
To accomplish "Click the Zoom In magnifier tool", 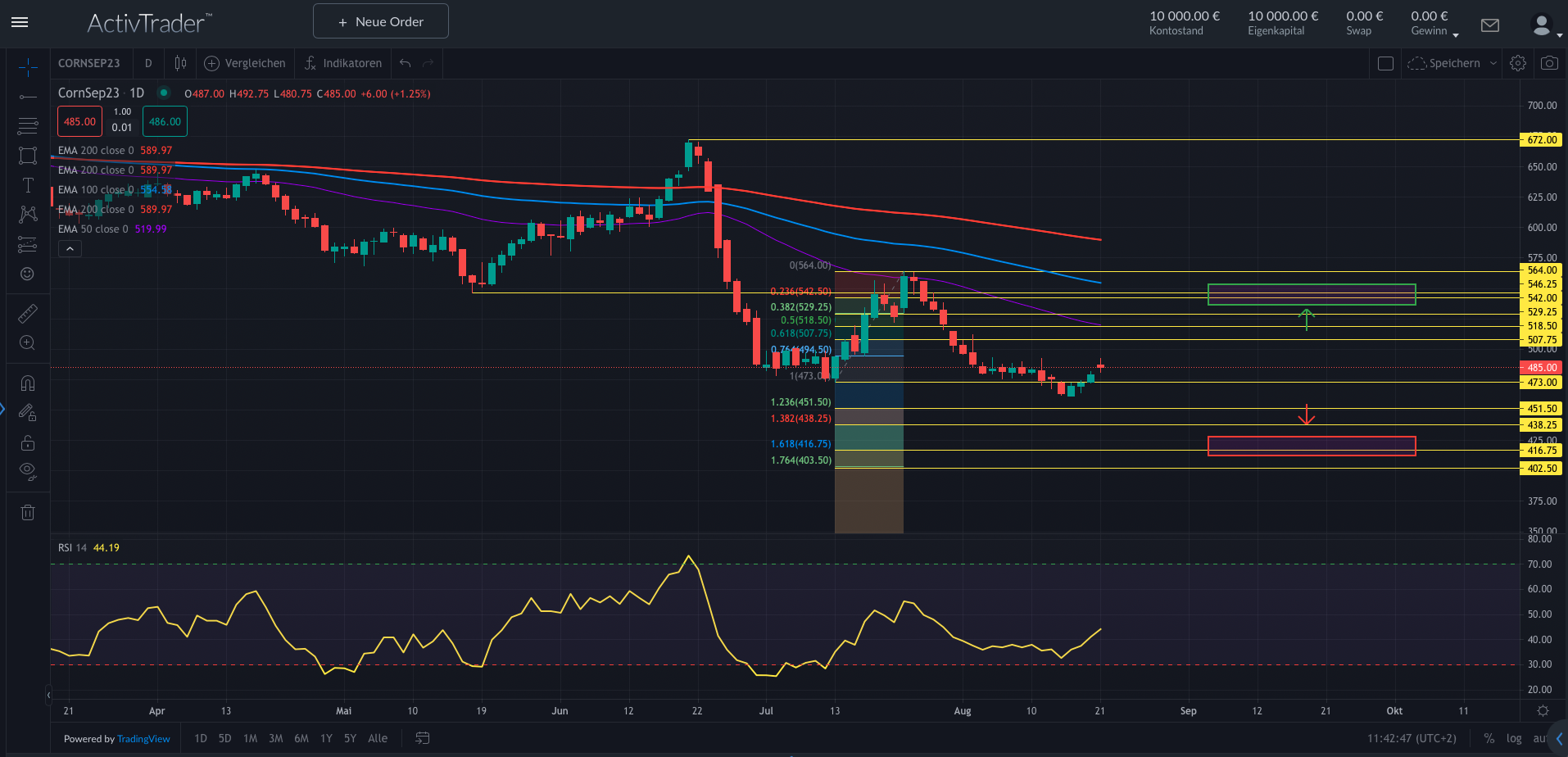I will (x=28, y=342).
